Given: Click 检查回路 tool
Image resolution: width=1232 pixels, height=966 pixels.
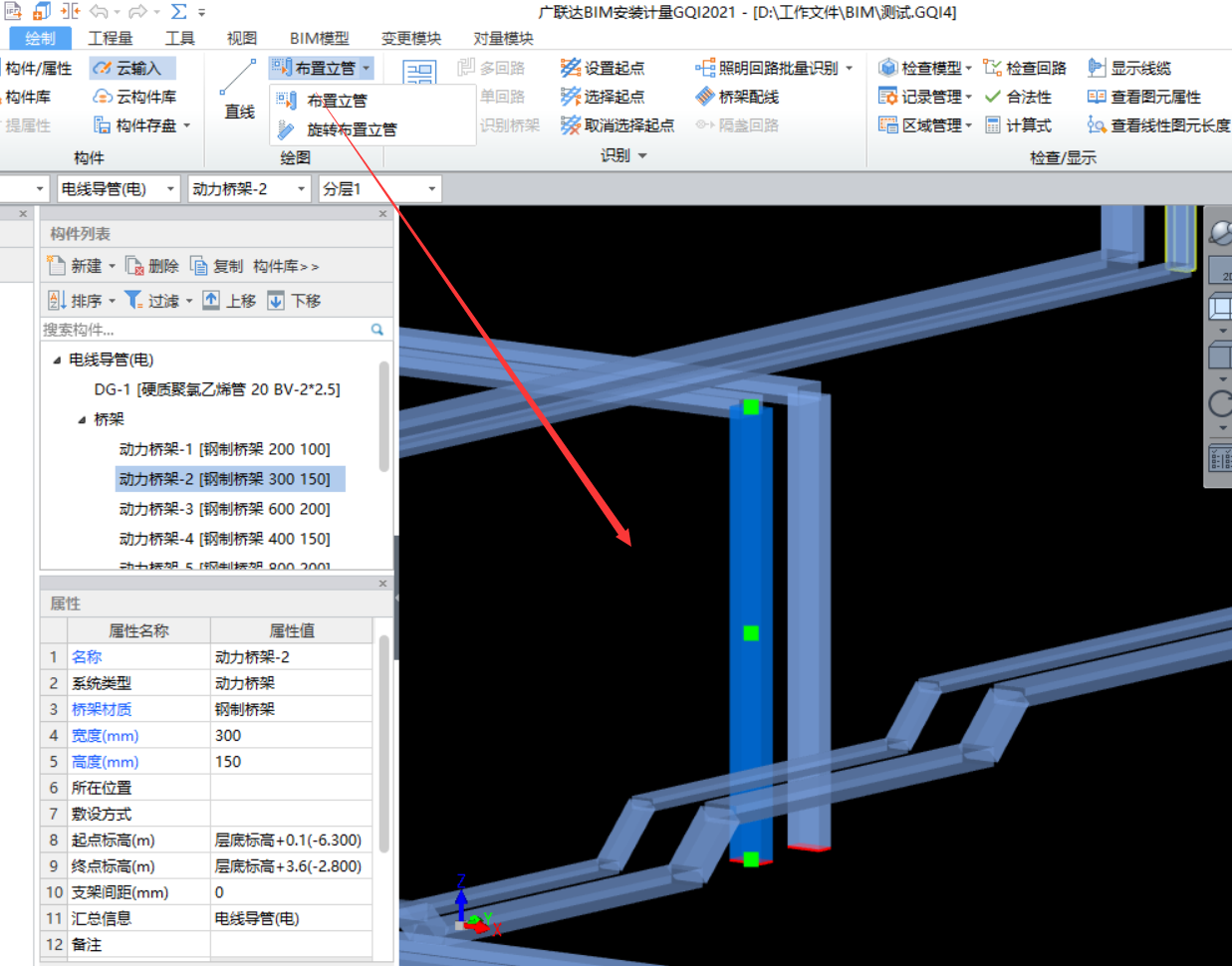Looking at the screenshot, I should 1025,68.
